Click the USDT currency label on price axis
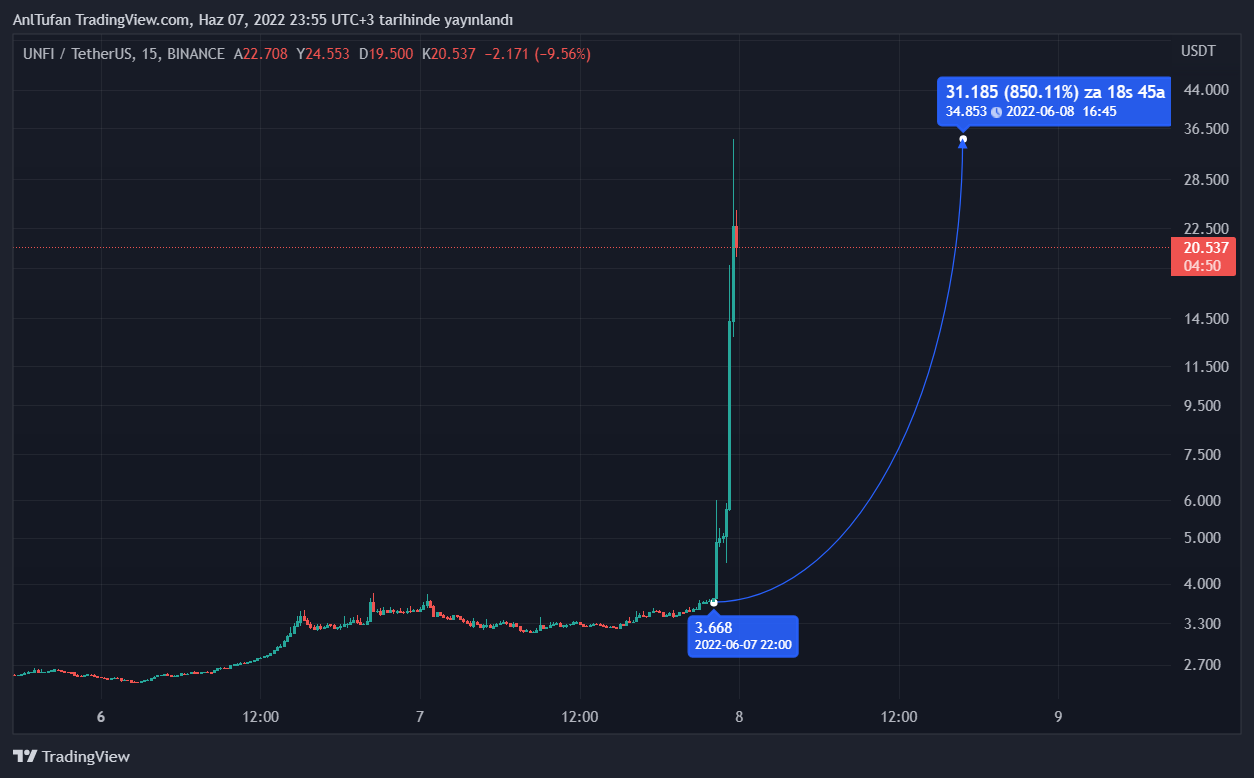 tap(1197, 51)
